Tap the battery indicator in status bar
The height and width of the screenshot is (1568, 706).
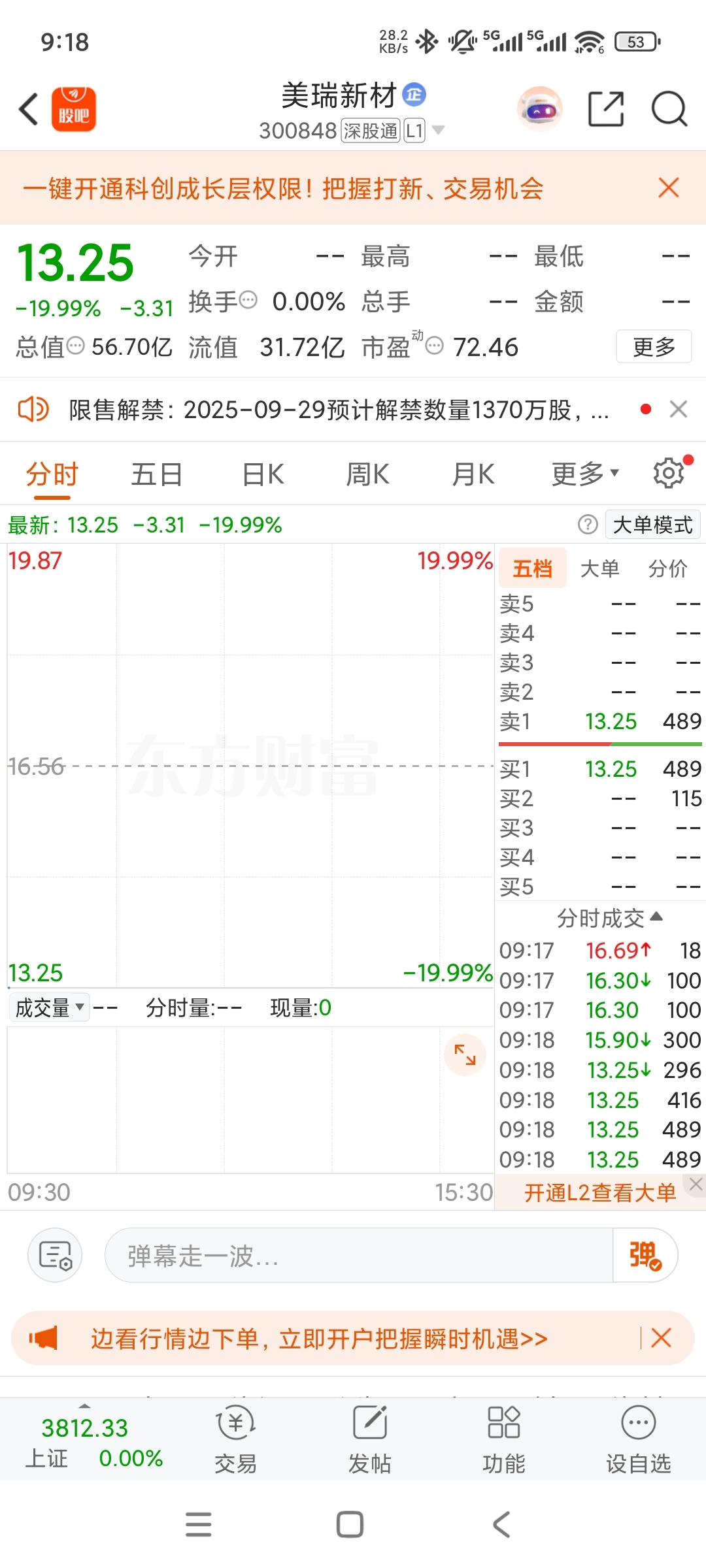click(638, 42)
